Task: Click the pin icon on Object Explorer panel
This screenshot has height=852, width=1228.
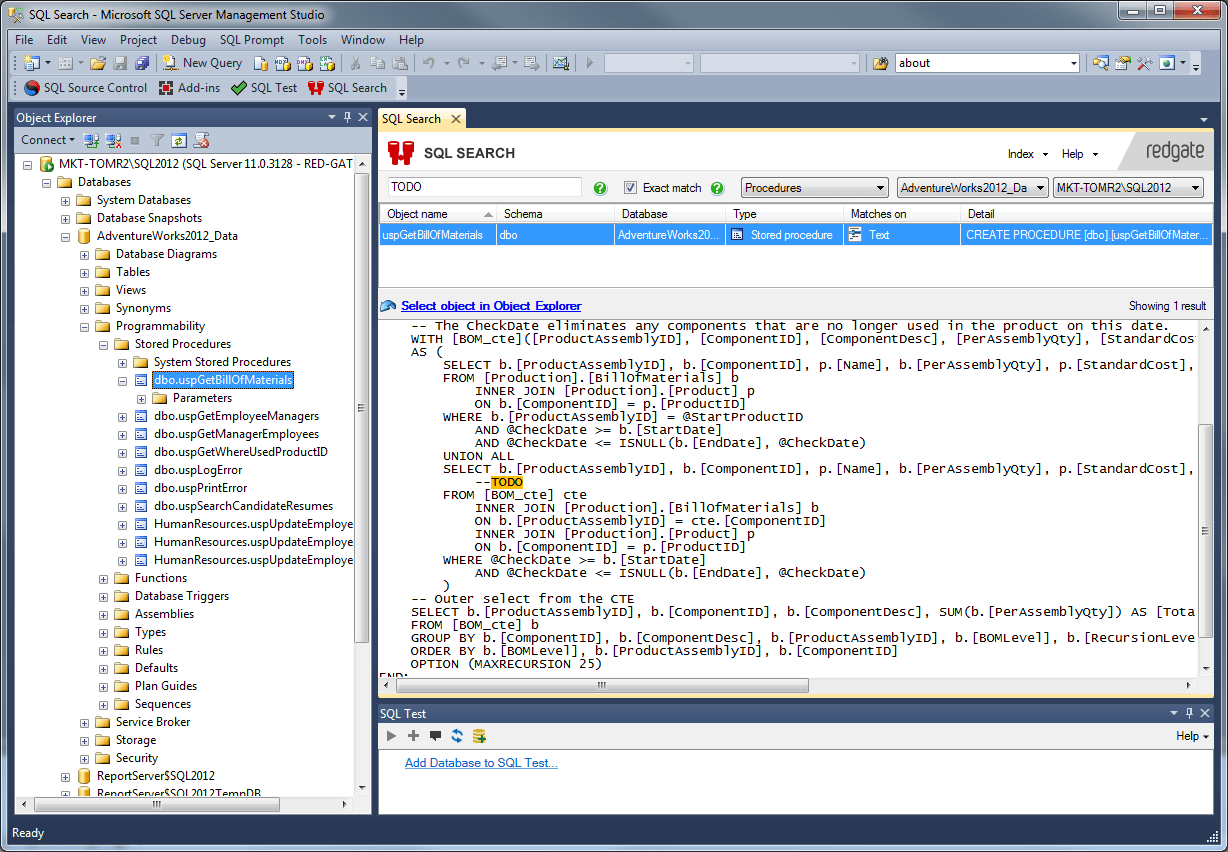Action: (347, 117)
